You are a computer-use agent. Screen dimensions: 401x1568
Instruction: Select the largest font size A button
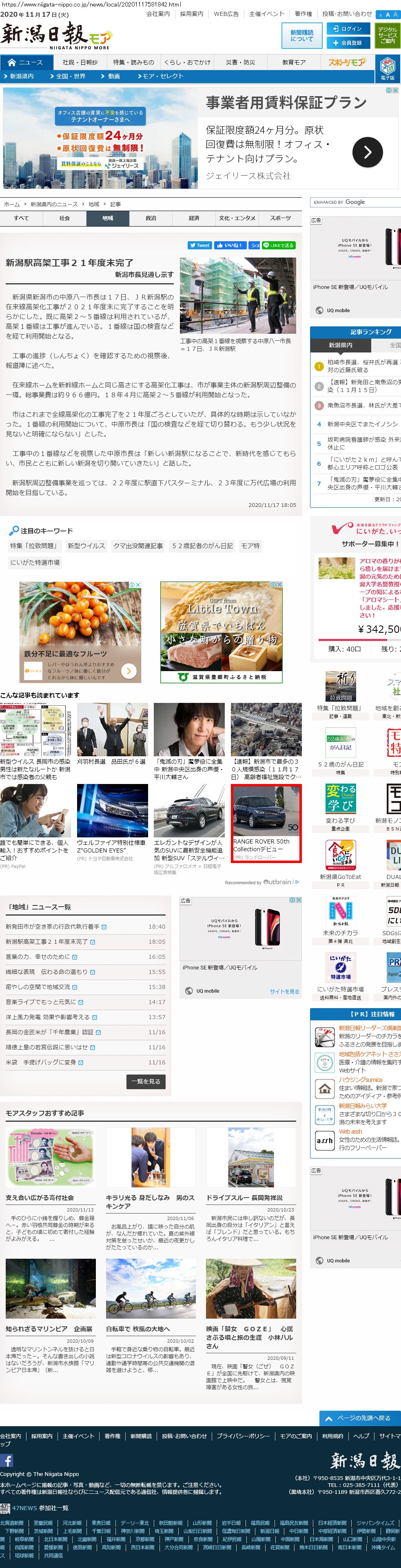pos(395,15)
